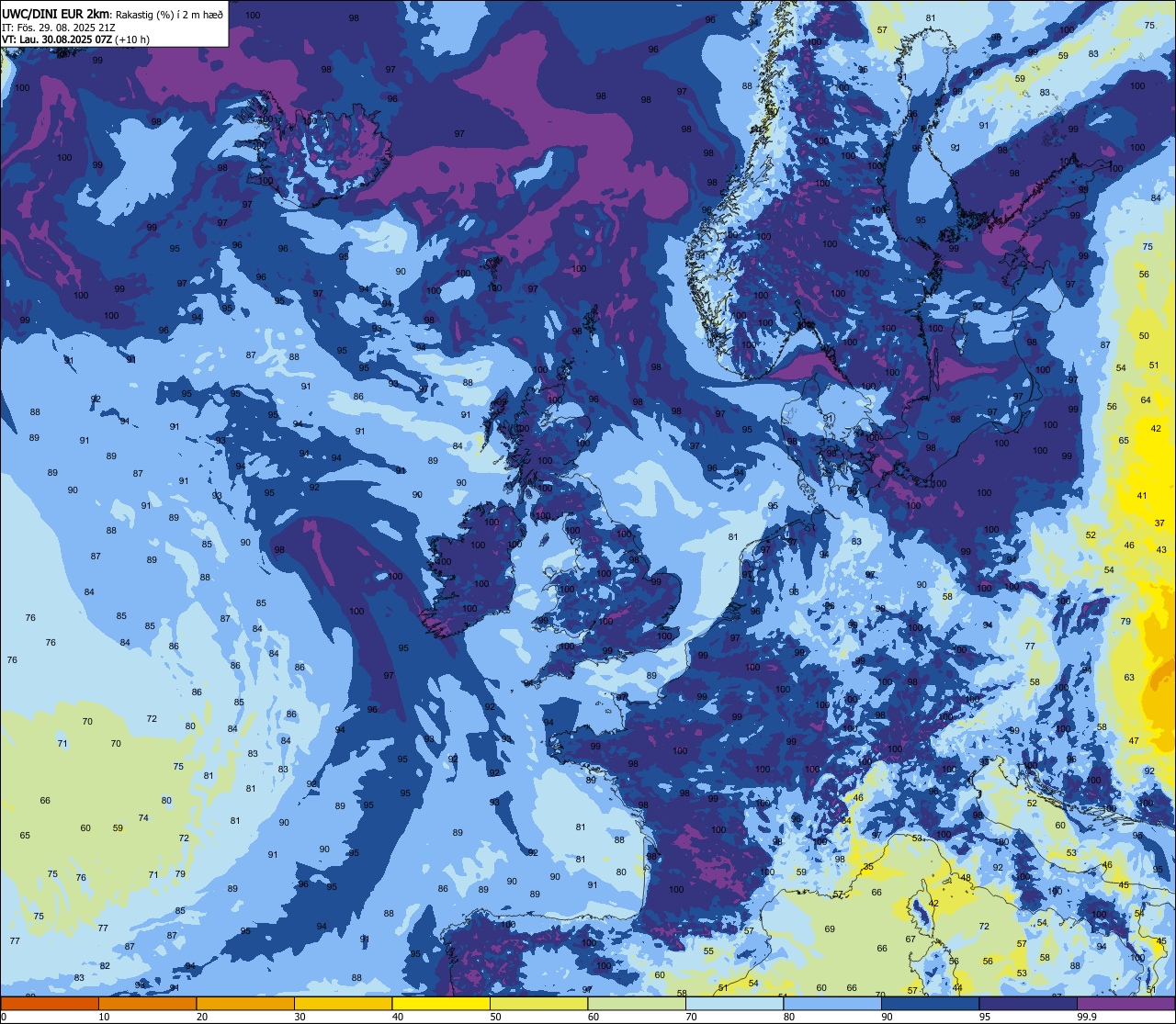Click the pale blue 70–80 legend swatch
The width and height of the screenshot is (1176, 1024).
pyautogui.click(x=734, y=1004)
